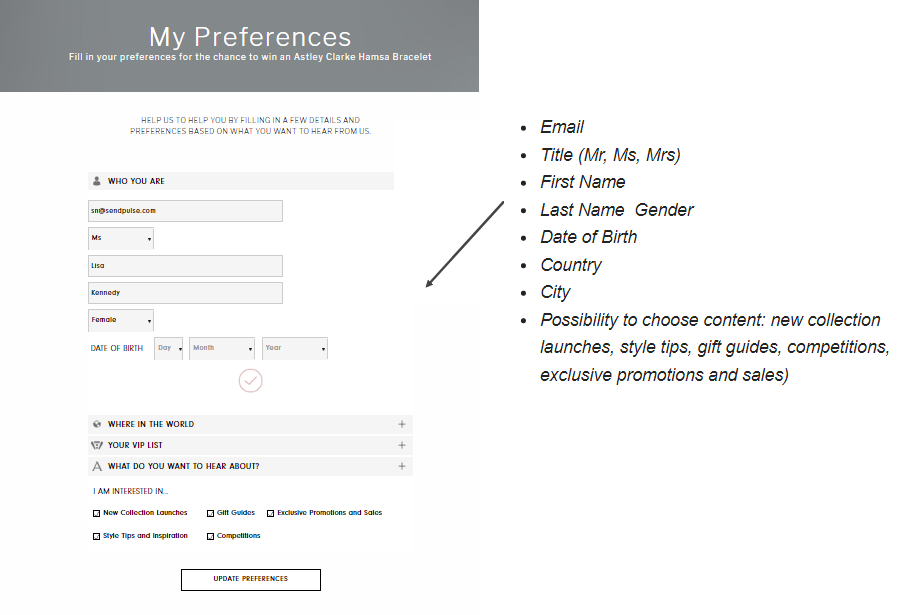
Task: Click the letter A icon beside What Do You Want
Action: (x=97, y=466)
